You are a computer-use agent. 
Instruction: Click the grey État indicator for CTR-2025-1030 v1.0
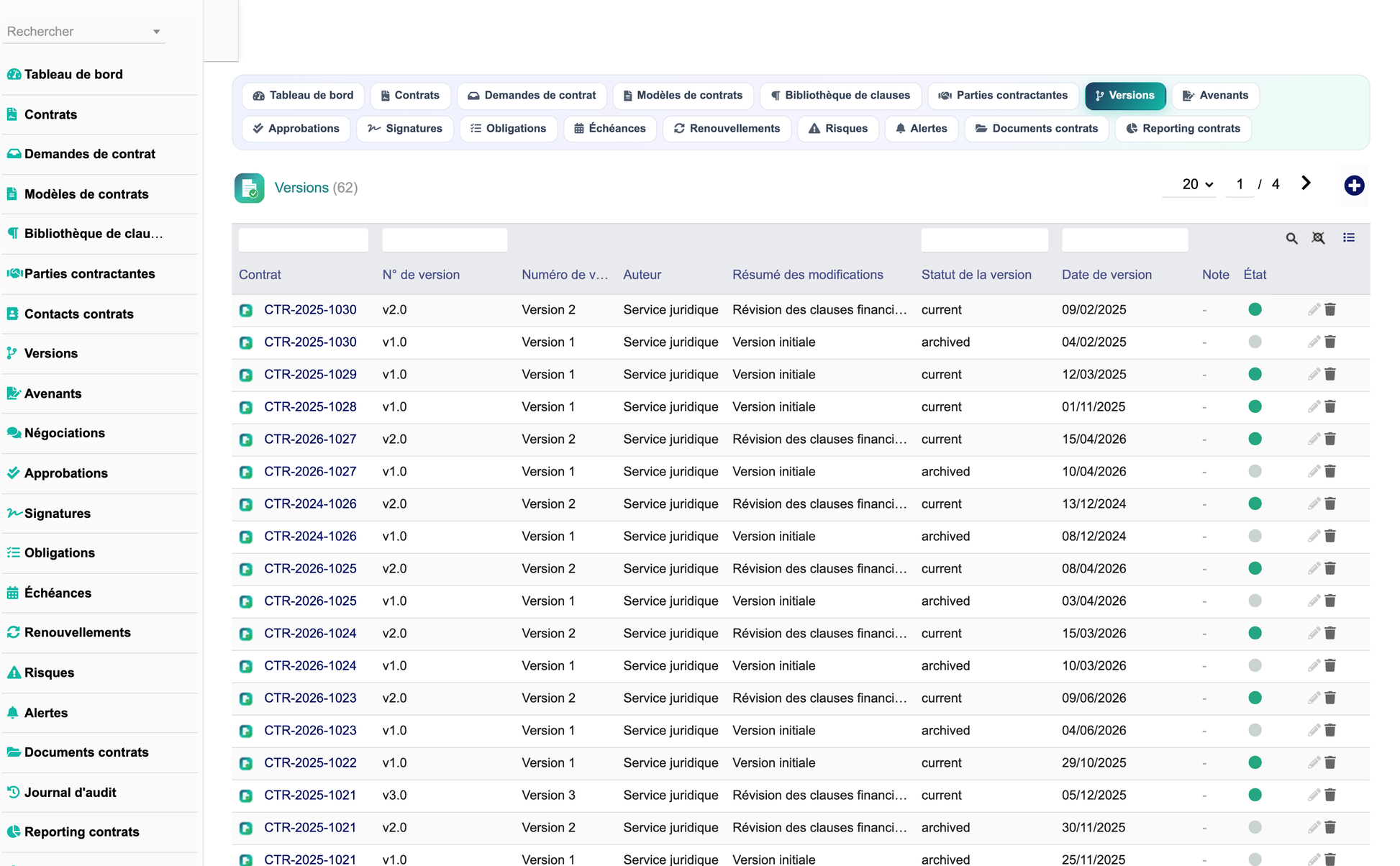tap(1255, 342)
